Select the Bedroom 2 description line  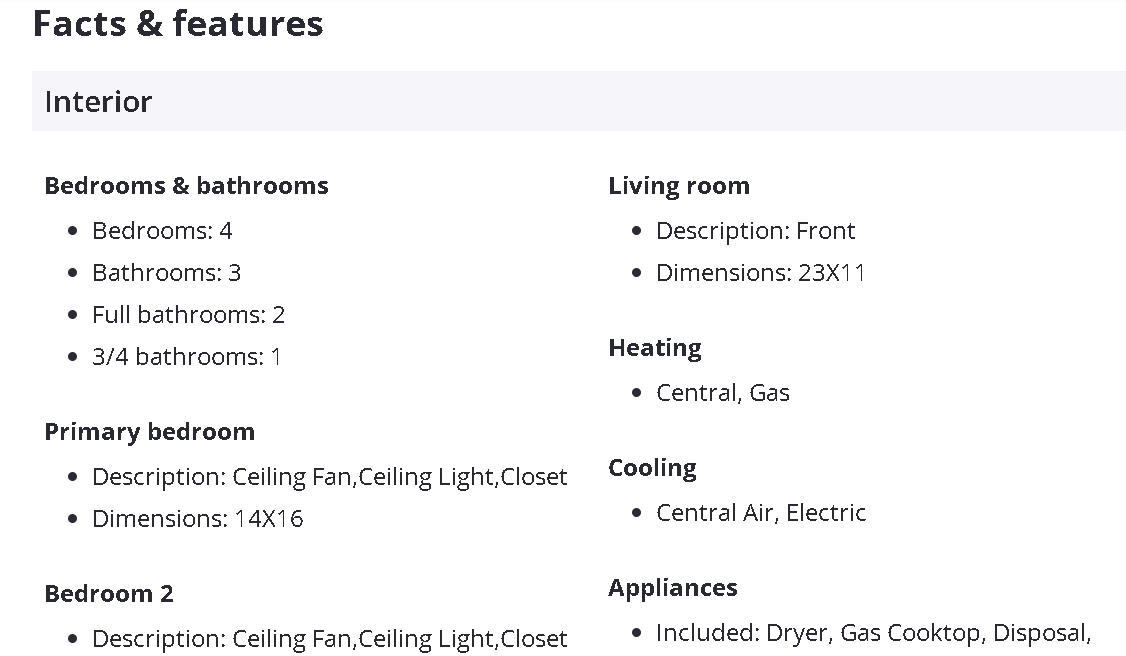pos(329,639)
